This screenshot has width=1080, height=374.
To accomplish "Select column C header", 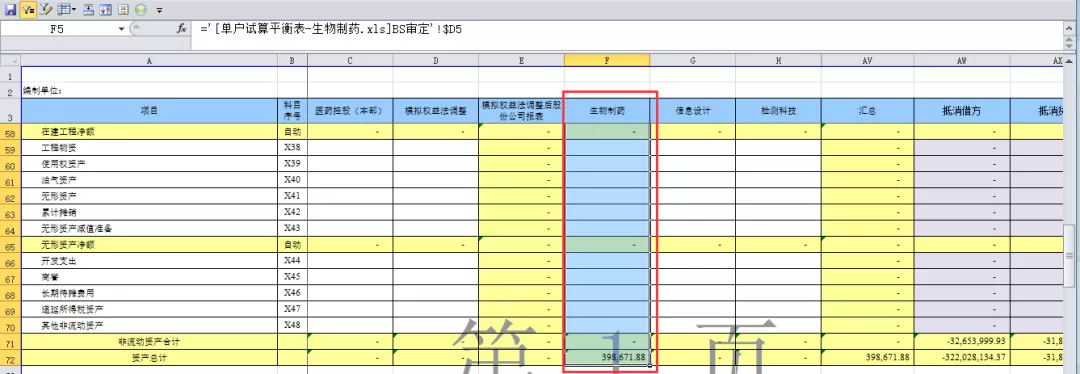I will click(350, 61).
